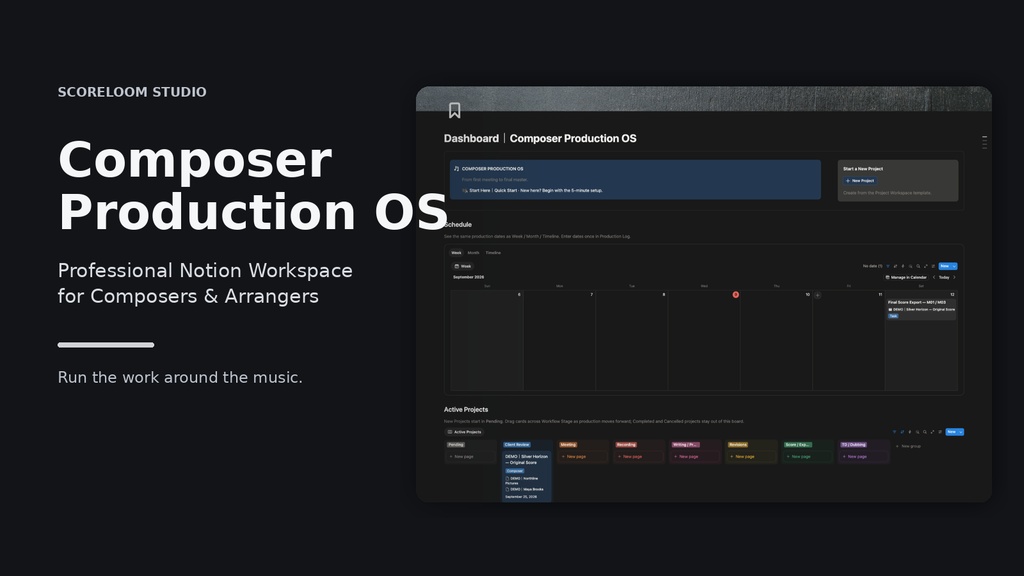Click the September 2026 month label
Viewport: 1024px width, 576px height.
pos(468,278)
